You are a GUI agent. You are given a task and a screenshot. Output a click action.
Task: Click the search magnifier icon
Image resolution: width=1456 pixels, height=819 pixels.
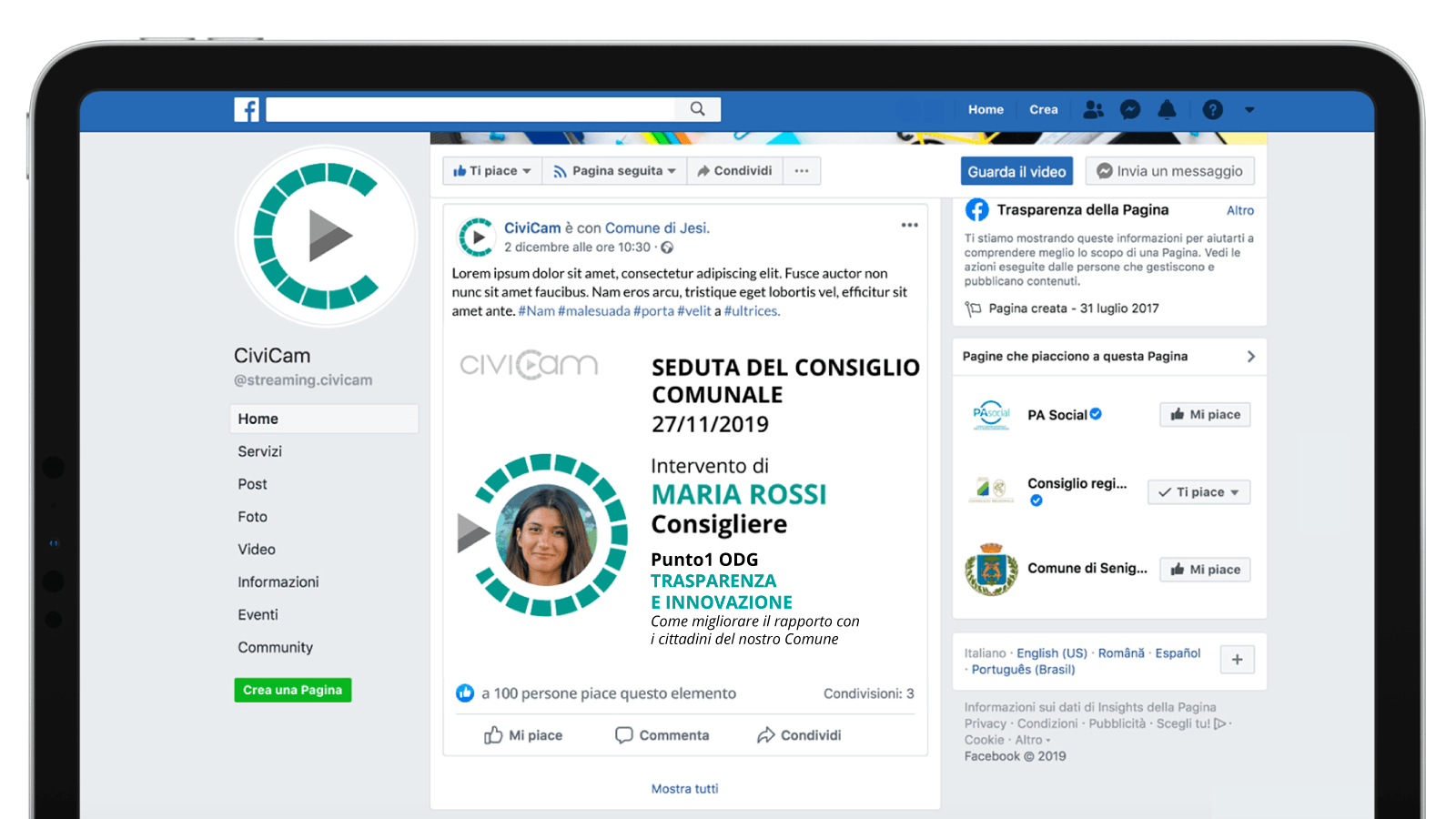(697, 109)
